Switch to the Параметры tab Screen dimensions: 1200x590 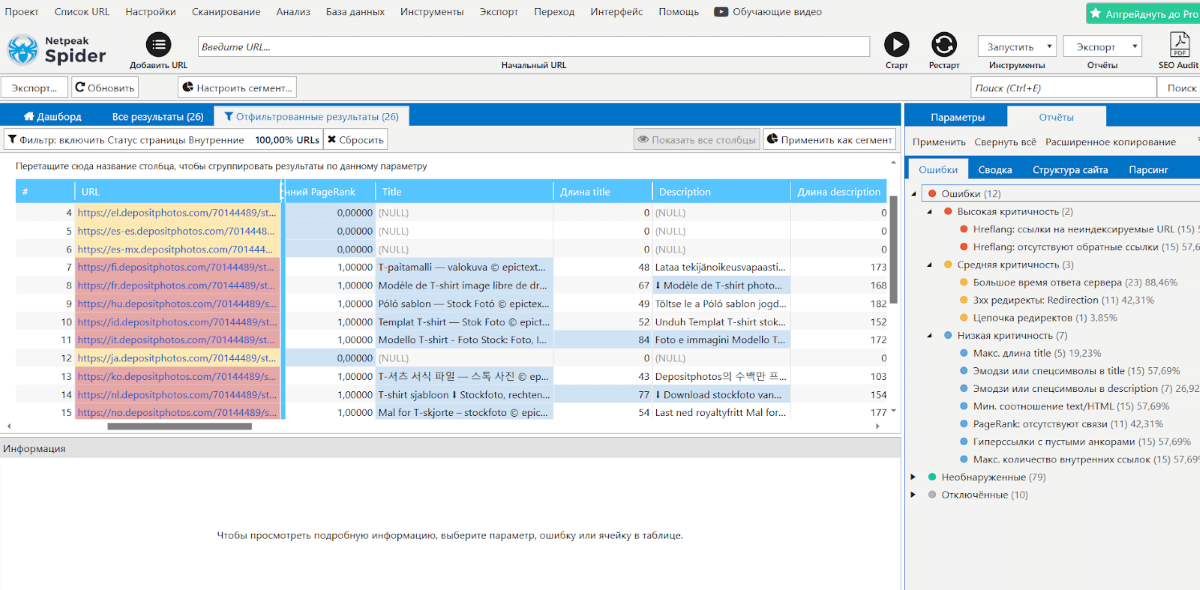958,117
